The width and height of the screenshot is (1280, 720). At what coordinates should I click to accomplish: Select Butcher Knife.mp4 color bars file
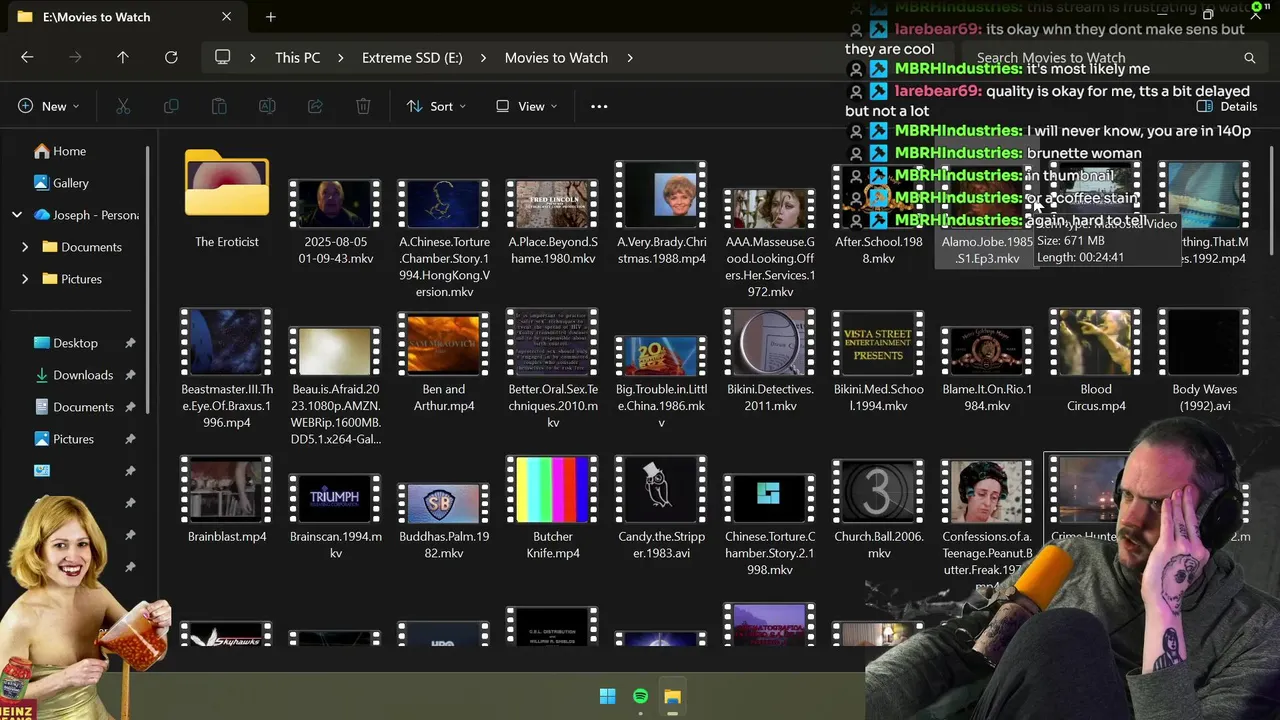[x=552, y=510]
